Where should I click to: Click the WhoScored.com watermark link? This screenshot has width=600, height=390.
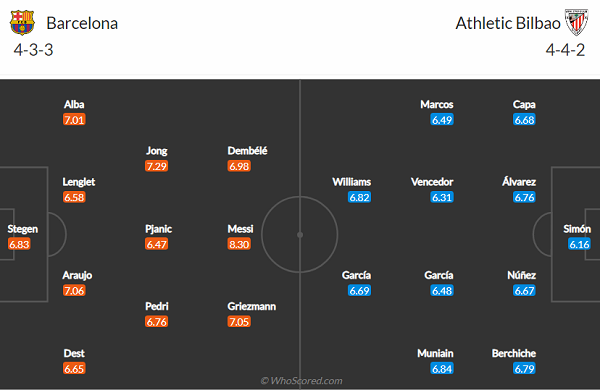click(x=302, y=381)
